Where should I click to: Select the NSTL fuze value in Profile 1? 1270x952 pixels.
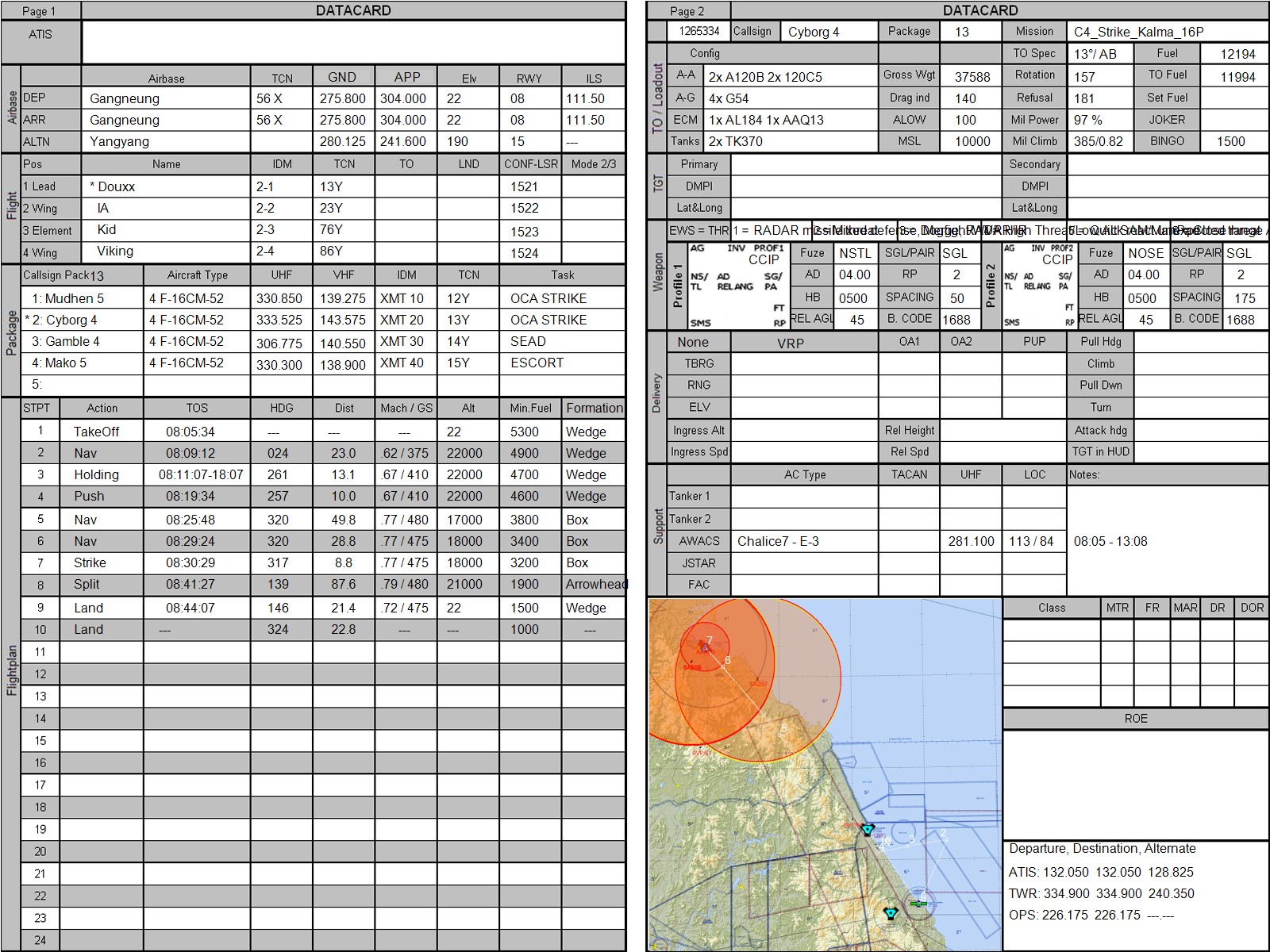[855, 253]
